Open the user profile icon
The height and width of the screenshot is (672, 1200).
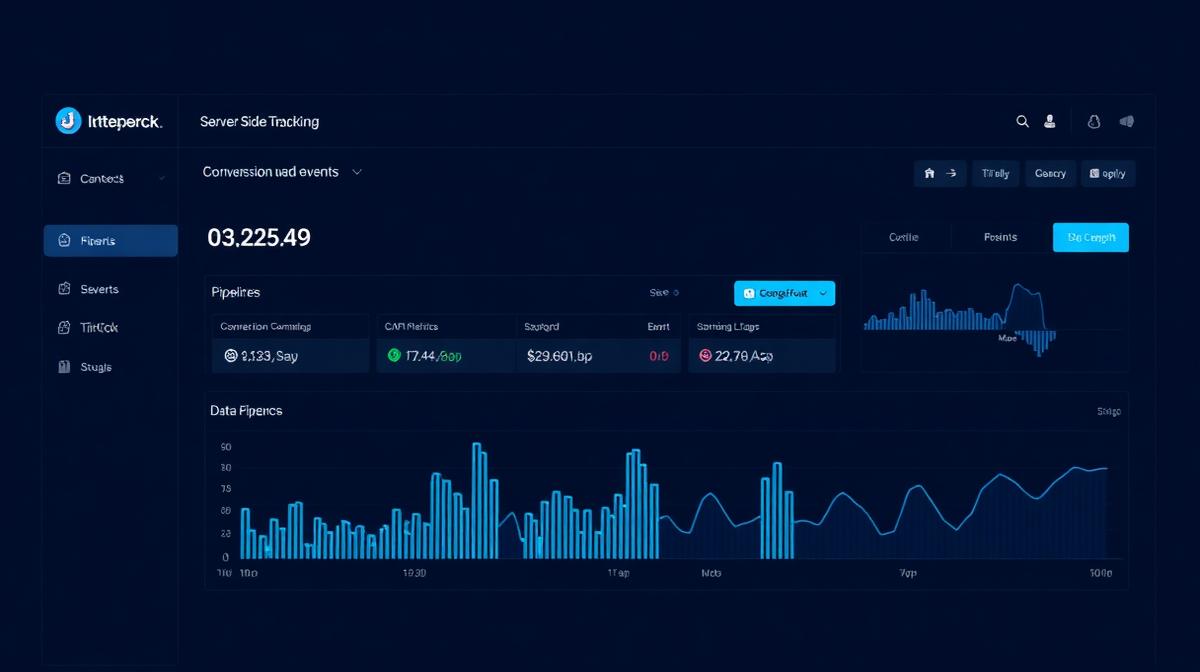1050,121
